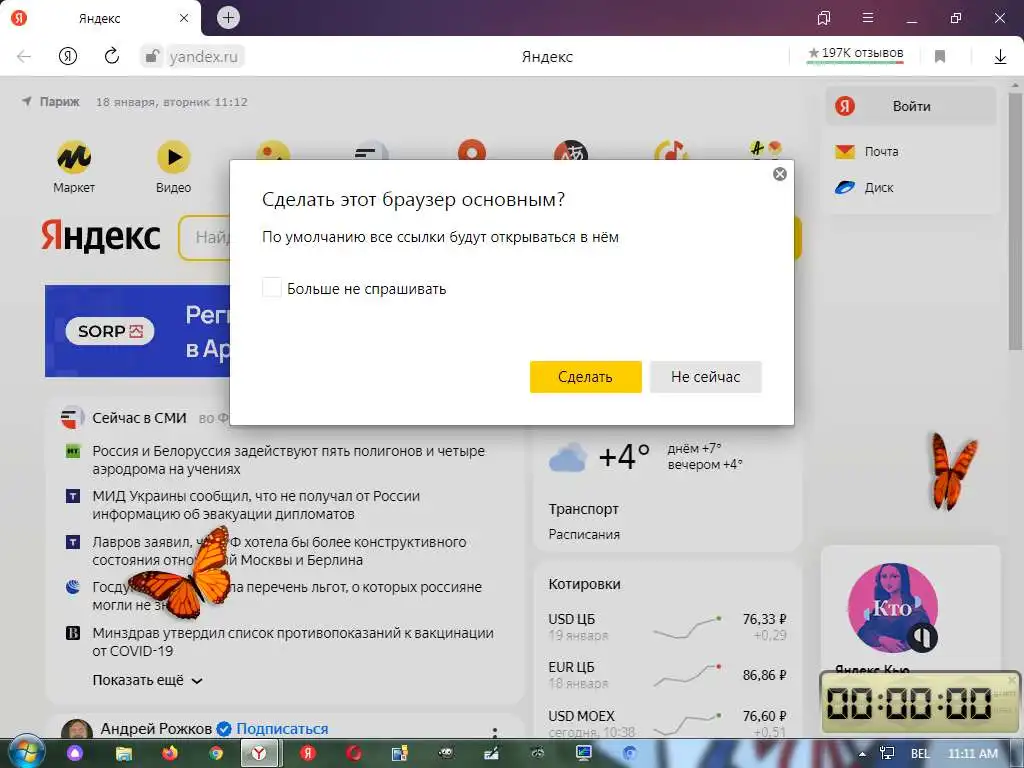Launch Opera from the taskbar
The width and height of the screenshot is (1024, 768).
click(x=355, y=754)
